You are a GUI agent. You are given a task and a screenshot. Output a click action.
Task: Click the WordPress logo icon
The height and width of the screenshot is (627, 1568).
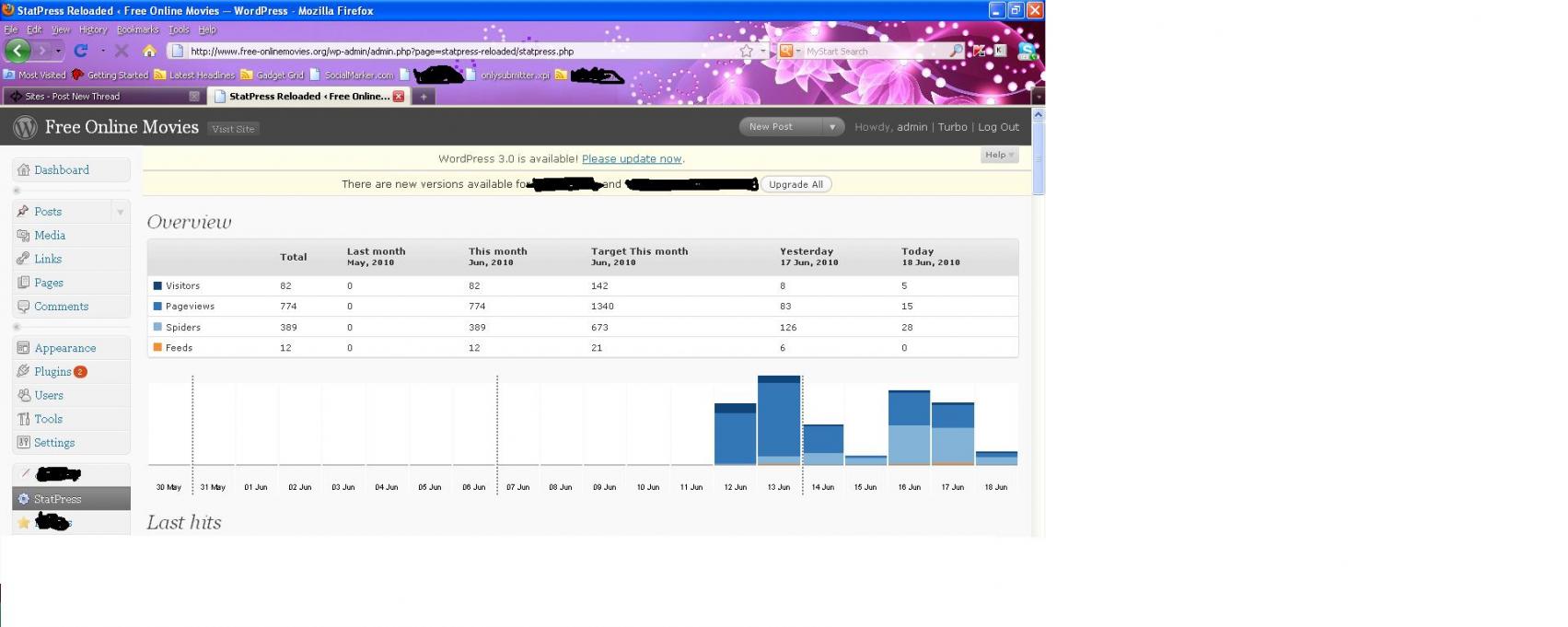coord(25,127)
